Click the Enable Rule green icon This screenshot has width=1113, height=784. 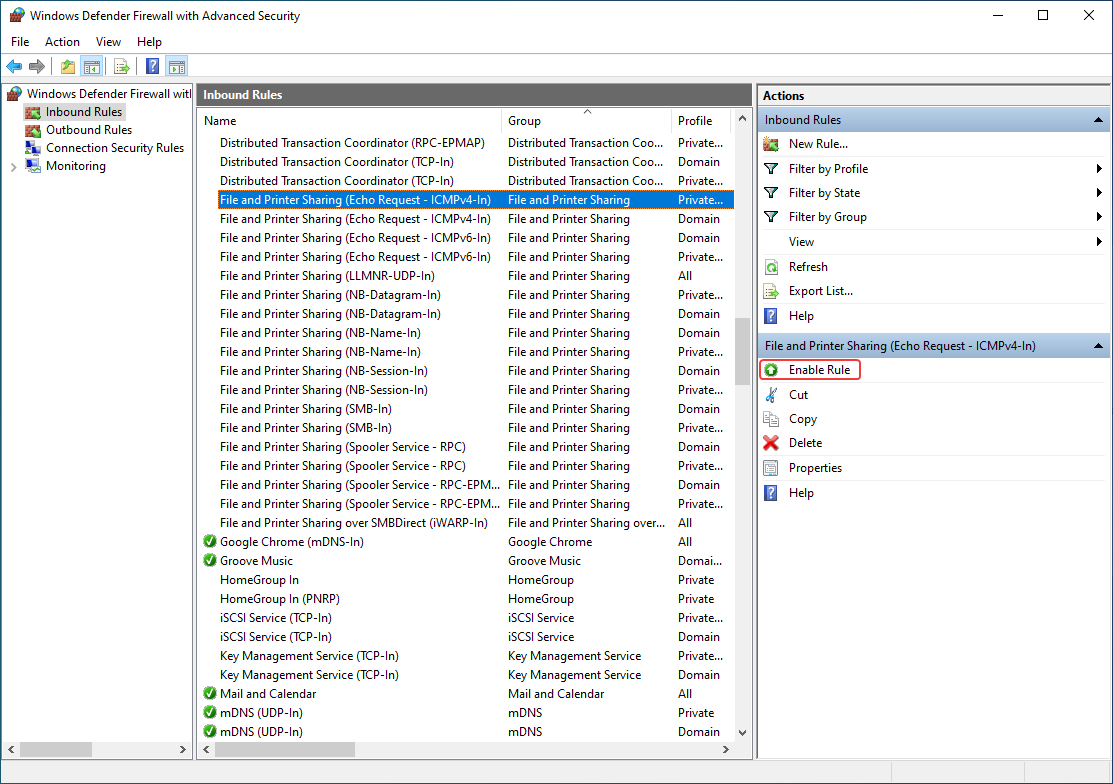coord(771,370)
